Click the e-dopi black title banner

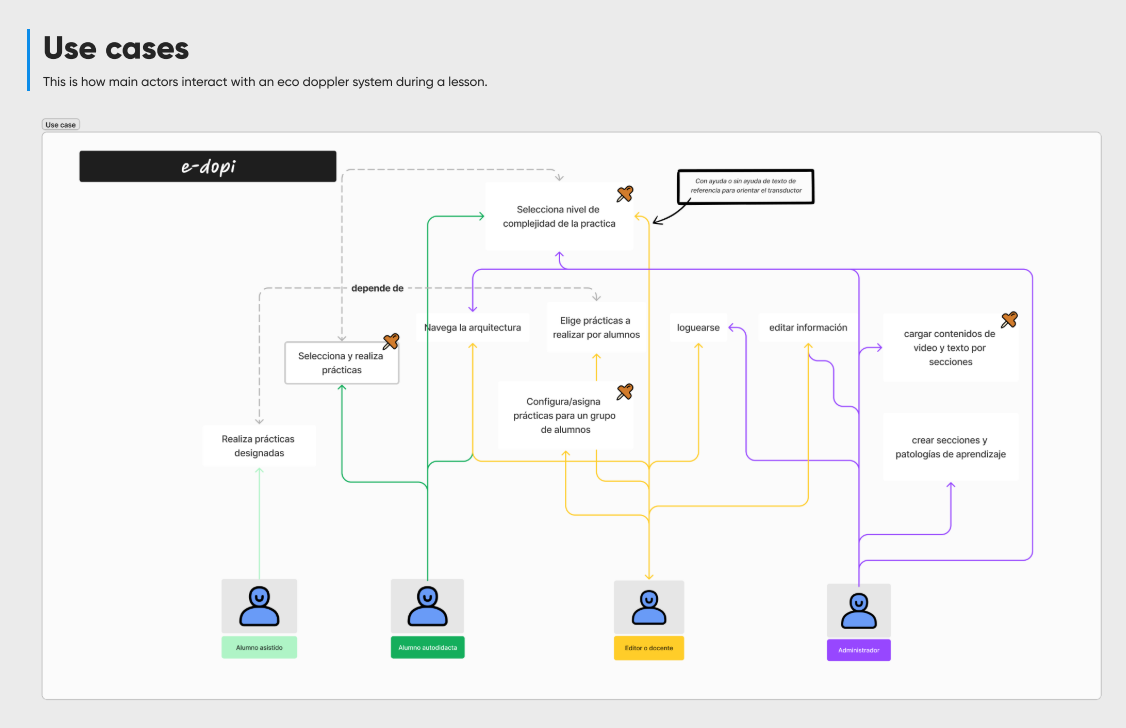point(208,166)
